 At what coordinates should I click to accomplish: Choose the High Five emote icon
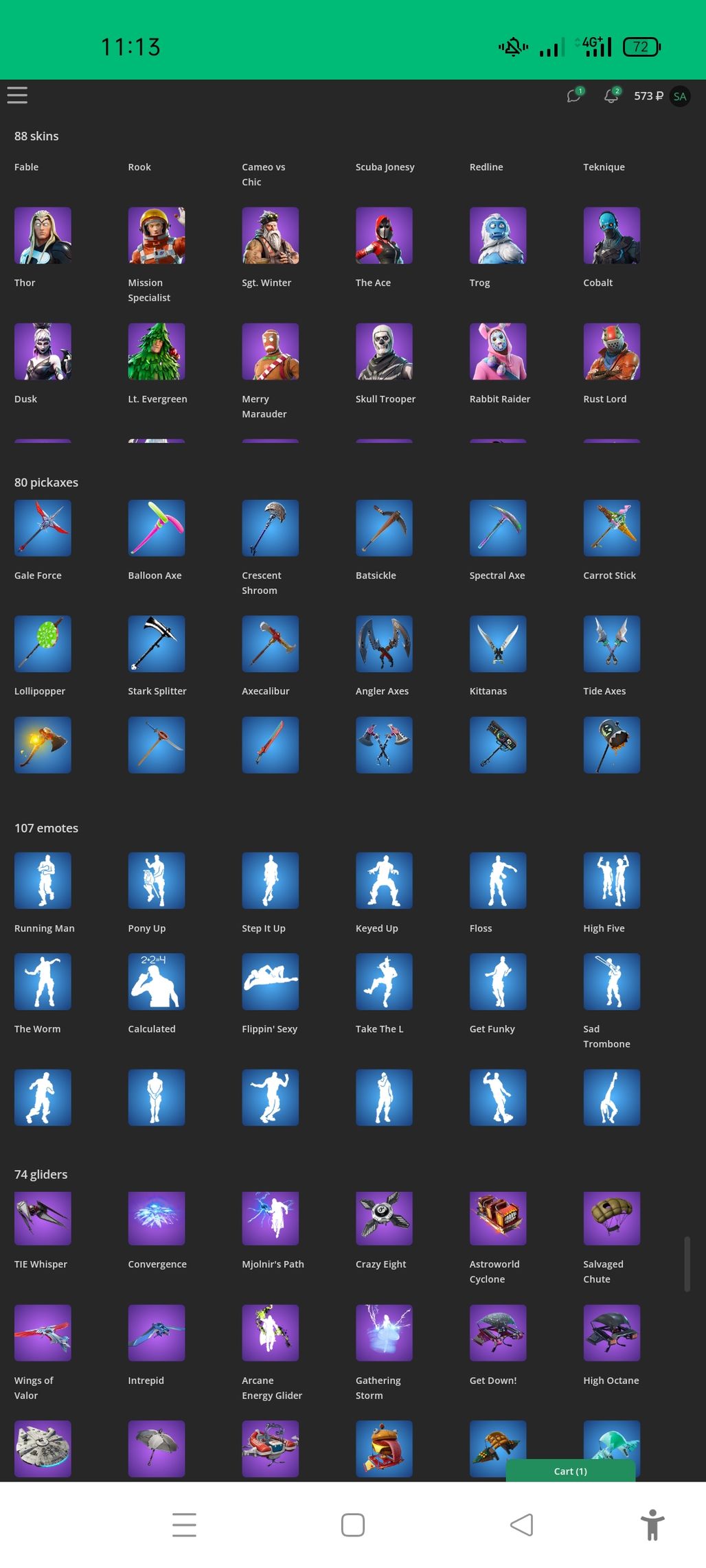(612, 881)
